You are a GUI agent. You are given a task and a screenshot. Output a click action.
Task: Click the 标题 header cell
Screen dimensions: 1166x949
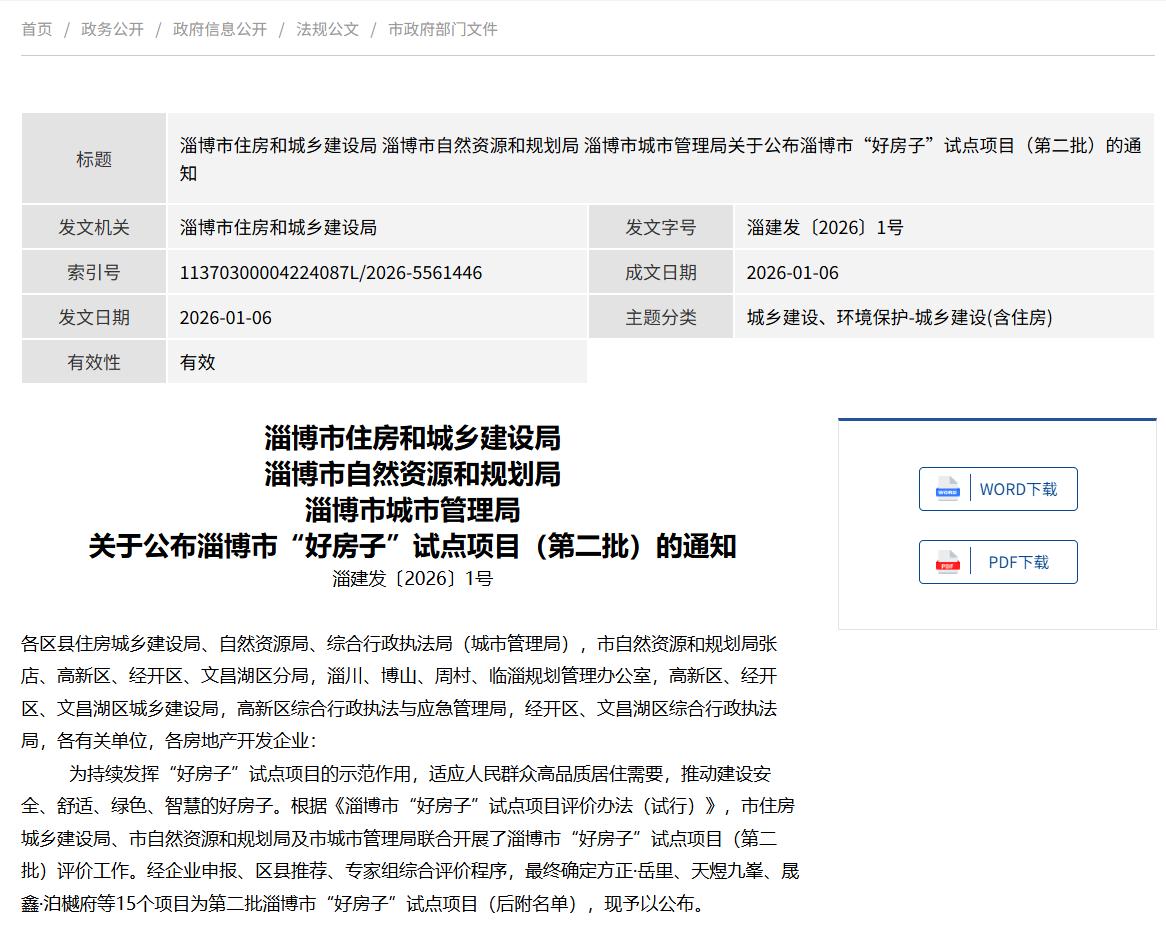click(x=94, y=159)
